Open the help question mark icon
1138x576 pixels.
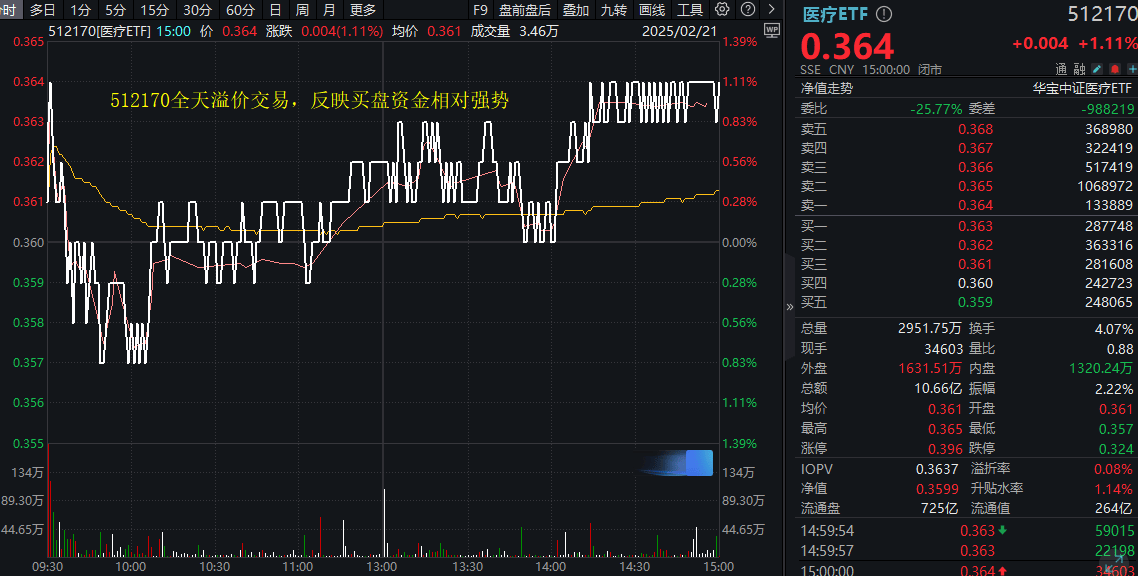[x=748, y=9]
